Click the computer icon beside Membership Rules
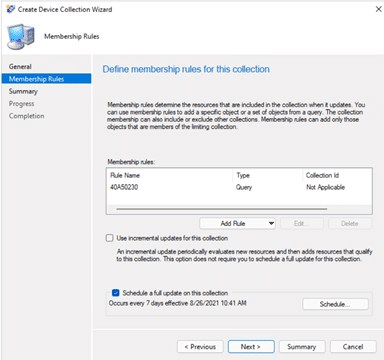The height and width of the screenshot is (360, 384). click(21, 37)
